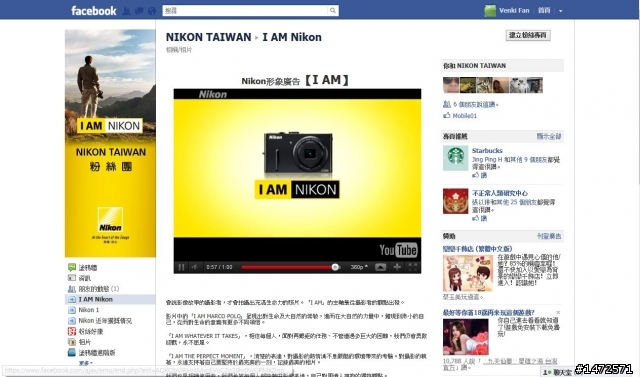Click the I AM NIKON profile banner image
The height and width of the screenshot is (377, 640).
(x=110, y=143)
